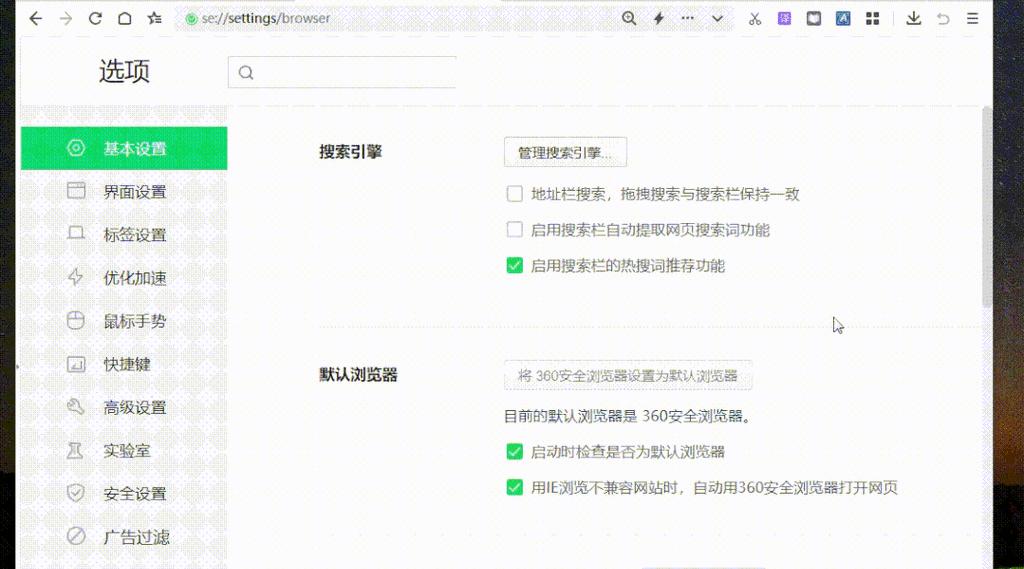
Task: Uncheck 用IE浏览不兼容网站时 checkbox
Action: coord(515,487)
